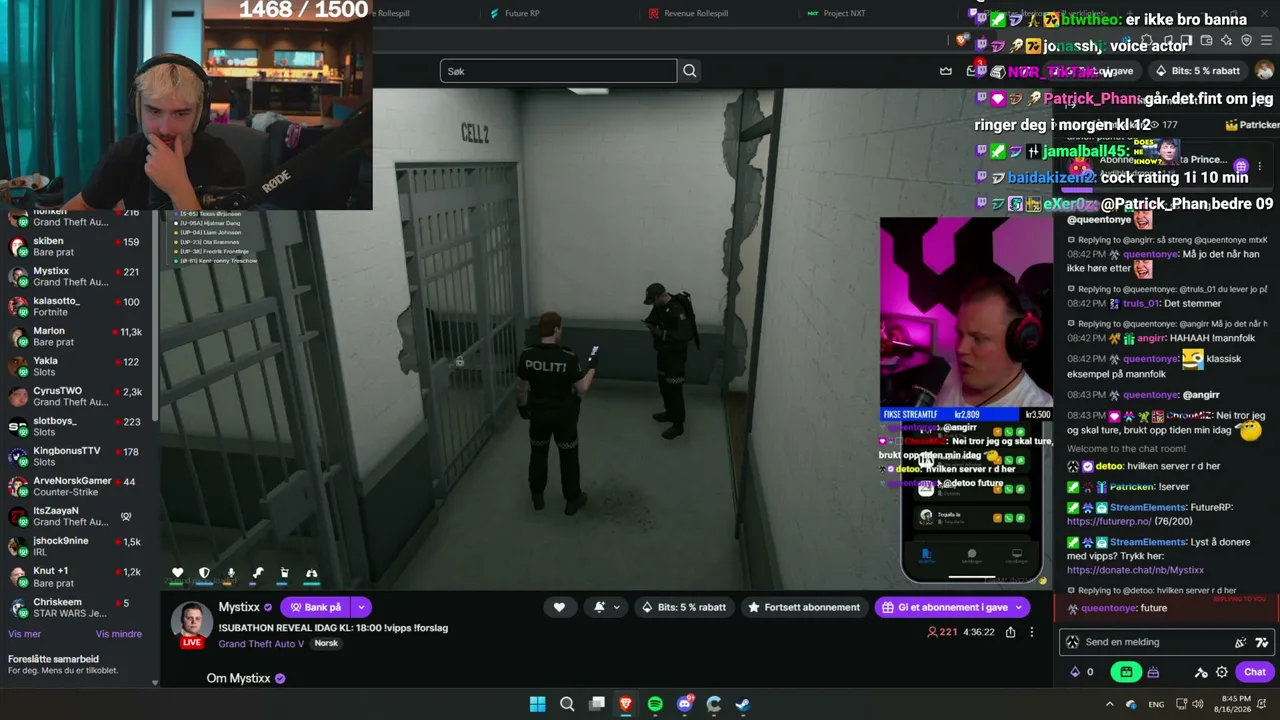This screenshot has height=720, width=1280.
Task: Switch to Revenue Rollespill tab
Action: pos(697,13)
